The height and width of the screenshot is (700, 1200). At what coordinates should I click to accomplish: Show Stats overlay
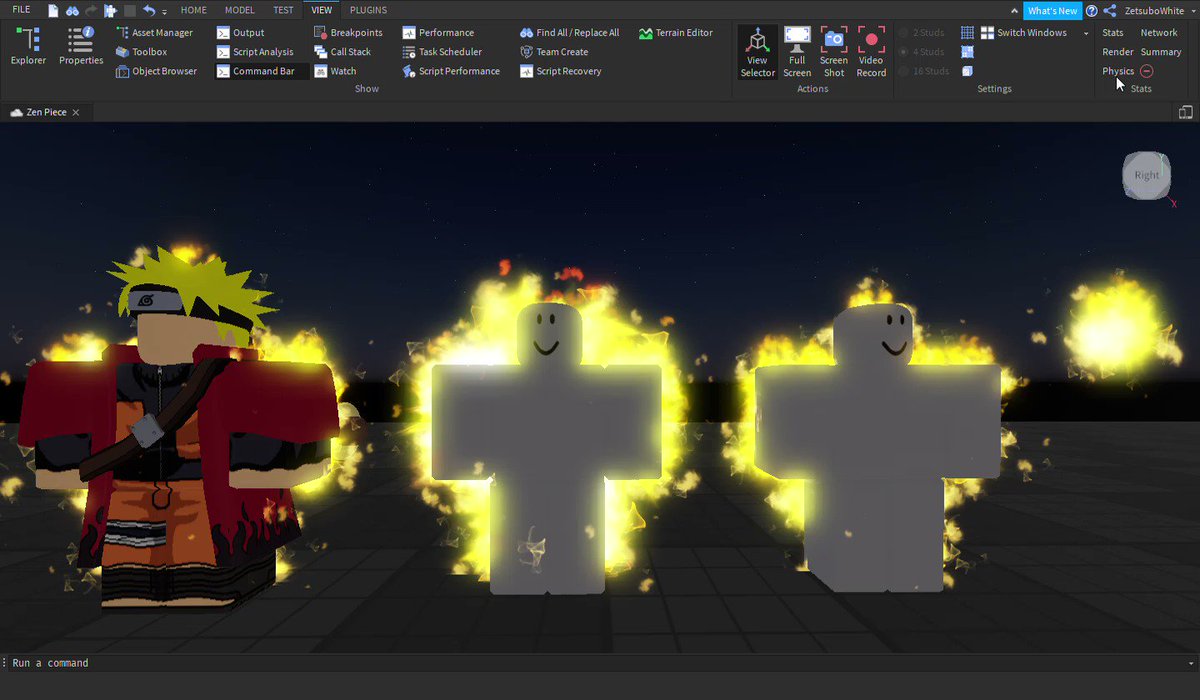coord(1112,33)
